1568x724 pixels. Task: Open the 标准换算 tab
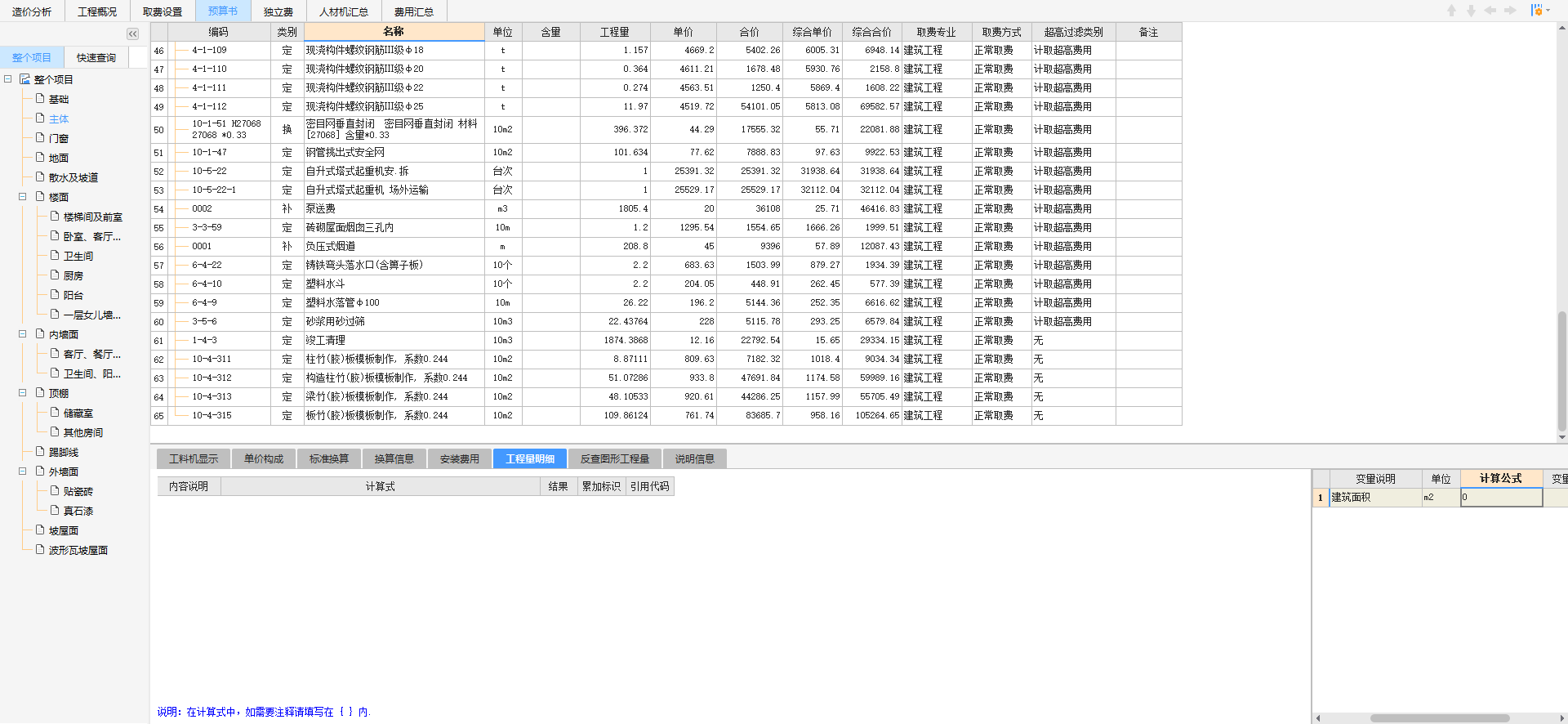[329, 459]
